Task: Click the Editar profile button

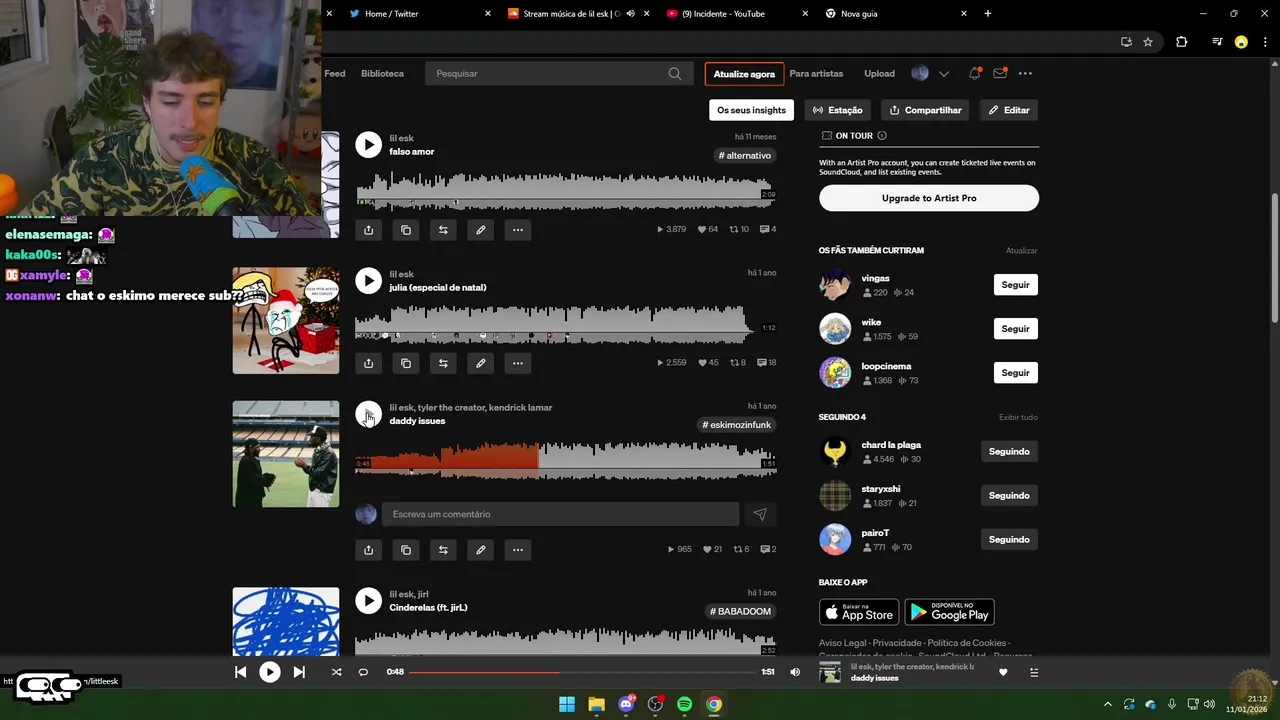Action: click(x=1009, y=110)
